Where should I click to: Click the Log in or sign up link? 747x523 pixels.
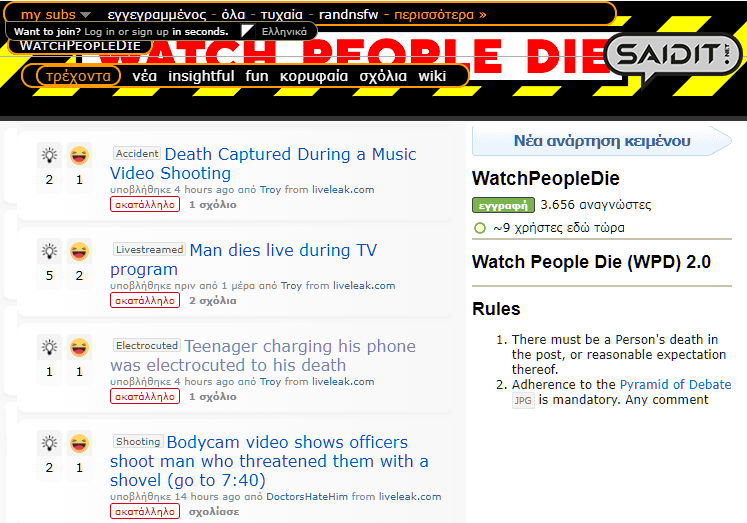pyautogui.click(x=126, y=31)
